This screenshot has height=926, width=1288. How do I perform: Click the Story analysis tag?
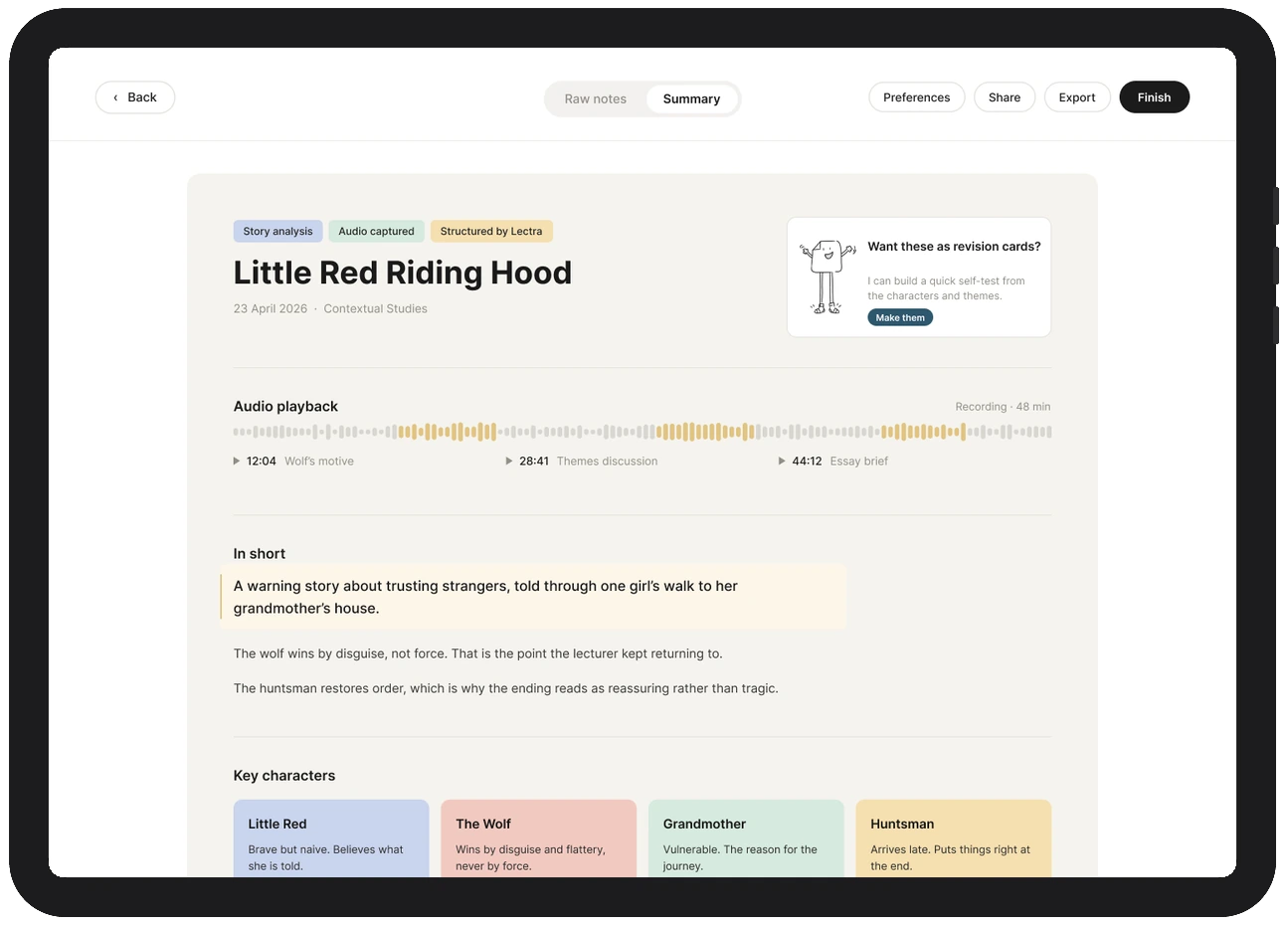[x=278, y=232]
